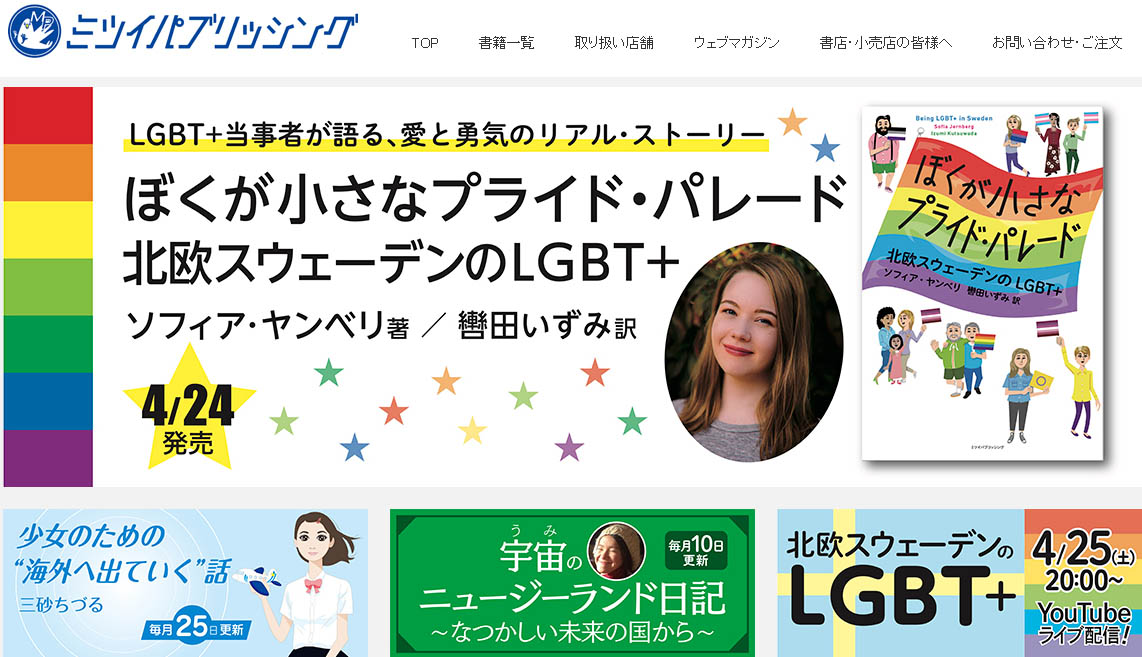Open 書店・小売店の皆様へ page
The width and height of the screenshot is (1142, 657).
pyautogui.click(x=886, y=43)
